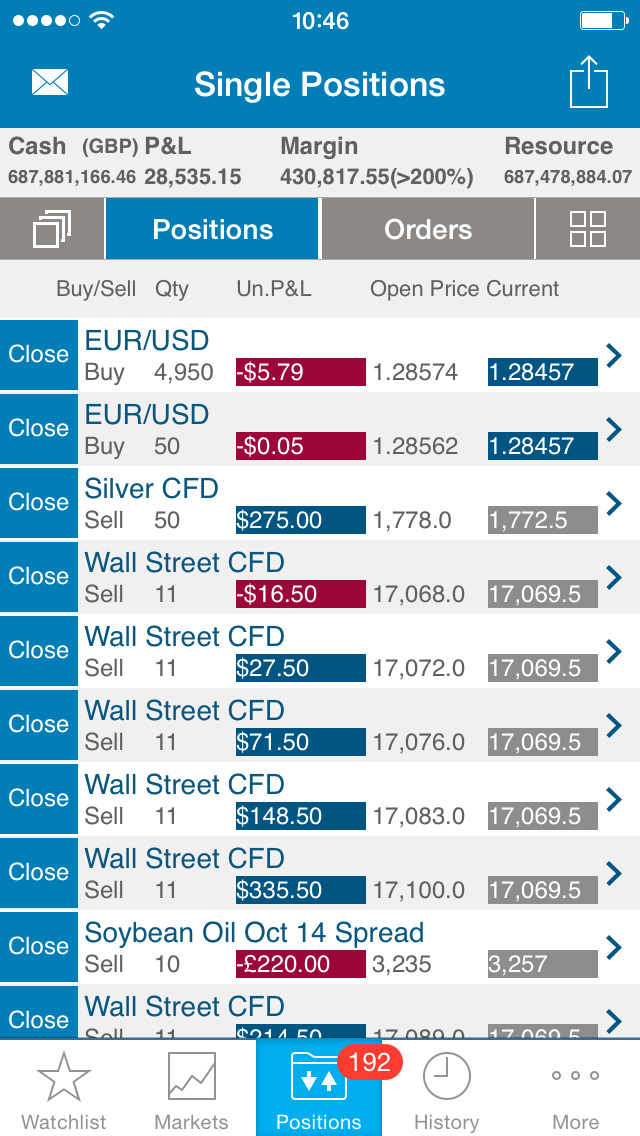Tap the $275.00 Silver P&L cell
The height and width of the screenshot is (1136, 640).
[300, 520]
